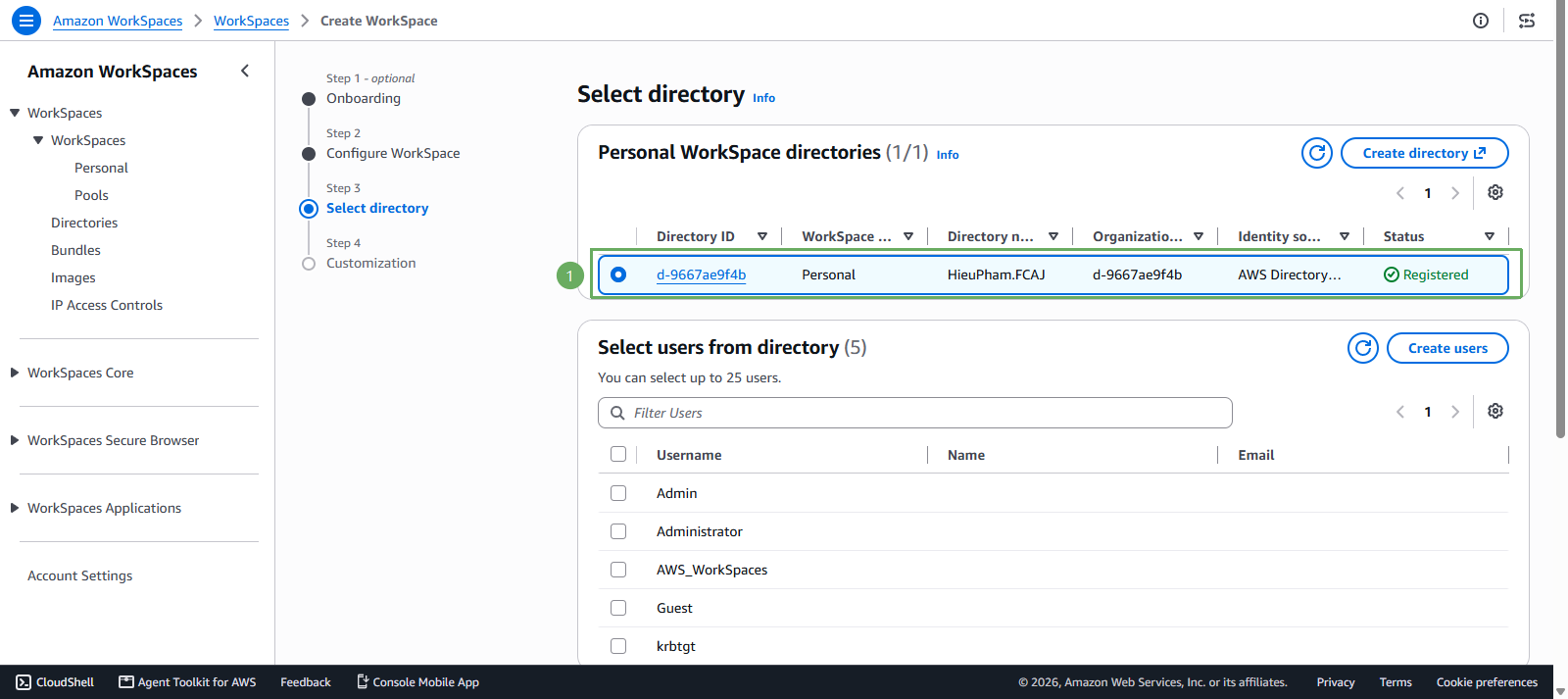The width and height of the screenshot is (1568, 699).
Task: Open Images in the sidebar
Action: (73, 277)
